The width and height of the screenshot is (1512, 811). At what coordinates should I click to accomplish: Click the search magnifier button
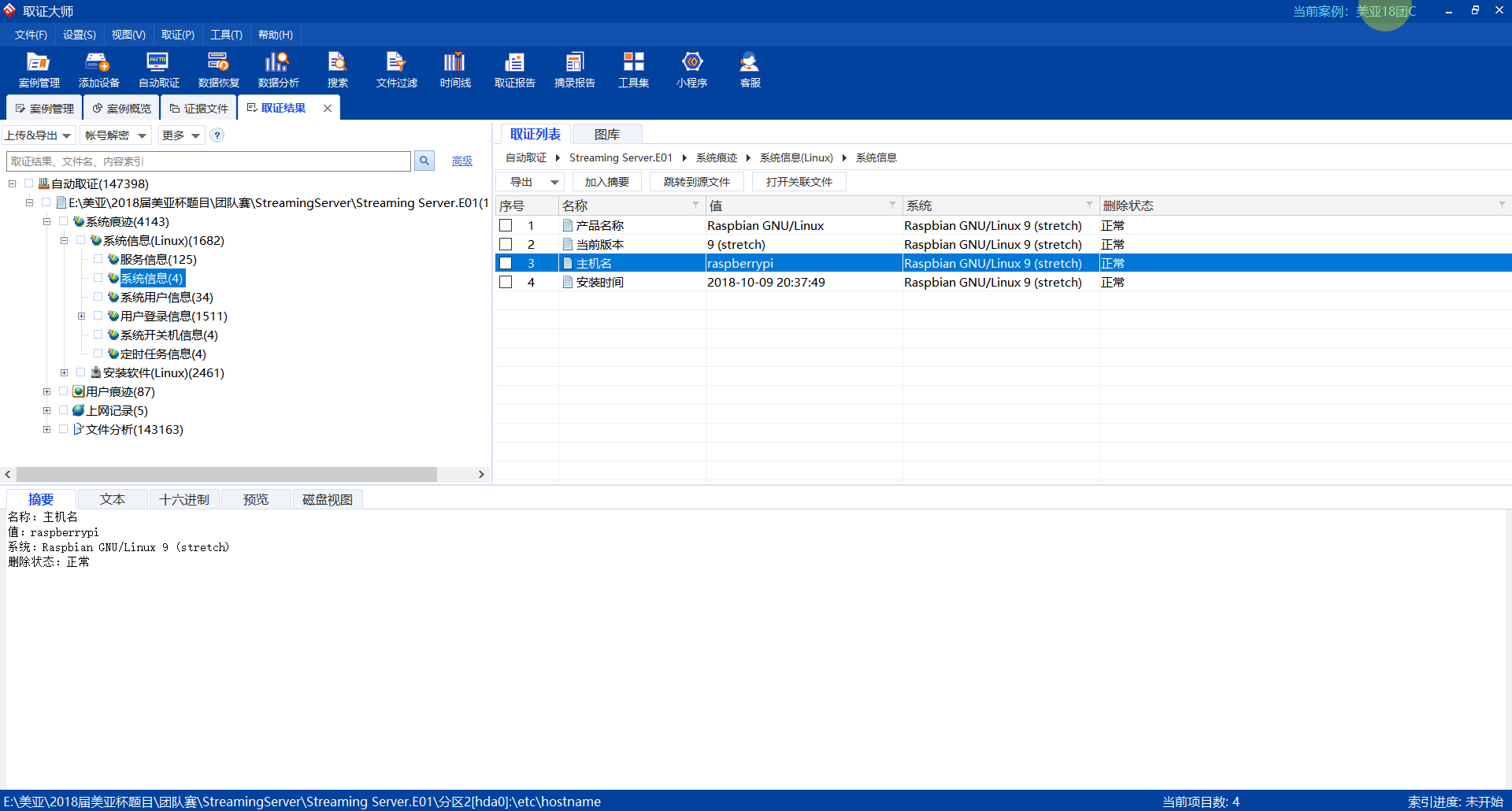point(424,161)
